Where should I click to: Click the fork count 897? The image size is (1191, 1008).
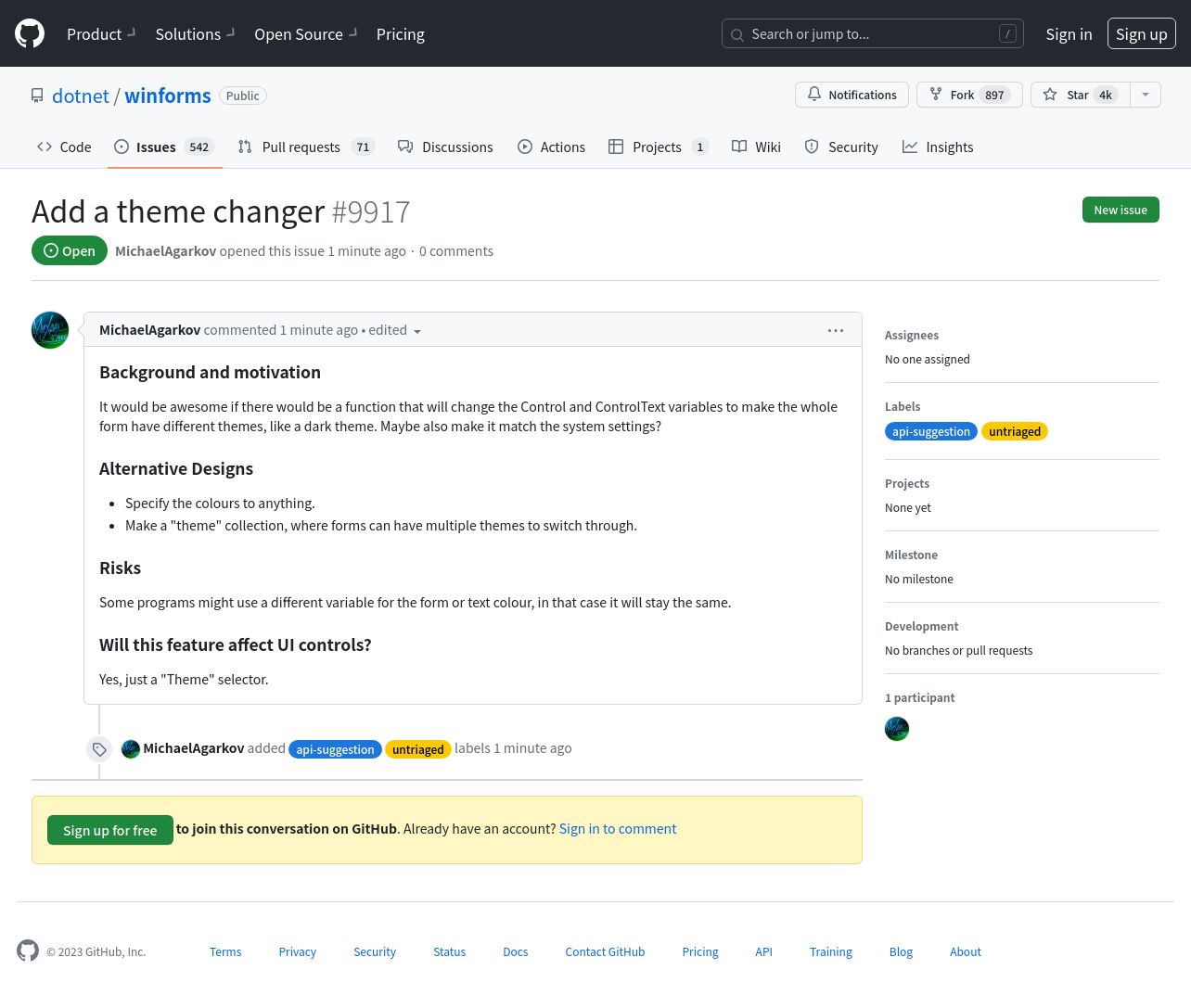tap(995, 95)
